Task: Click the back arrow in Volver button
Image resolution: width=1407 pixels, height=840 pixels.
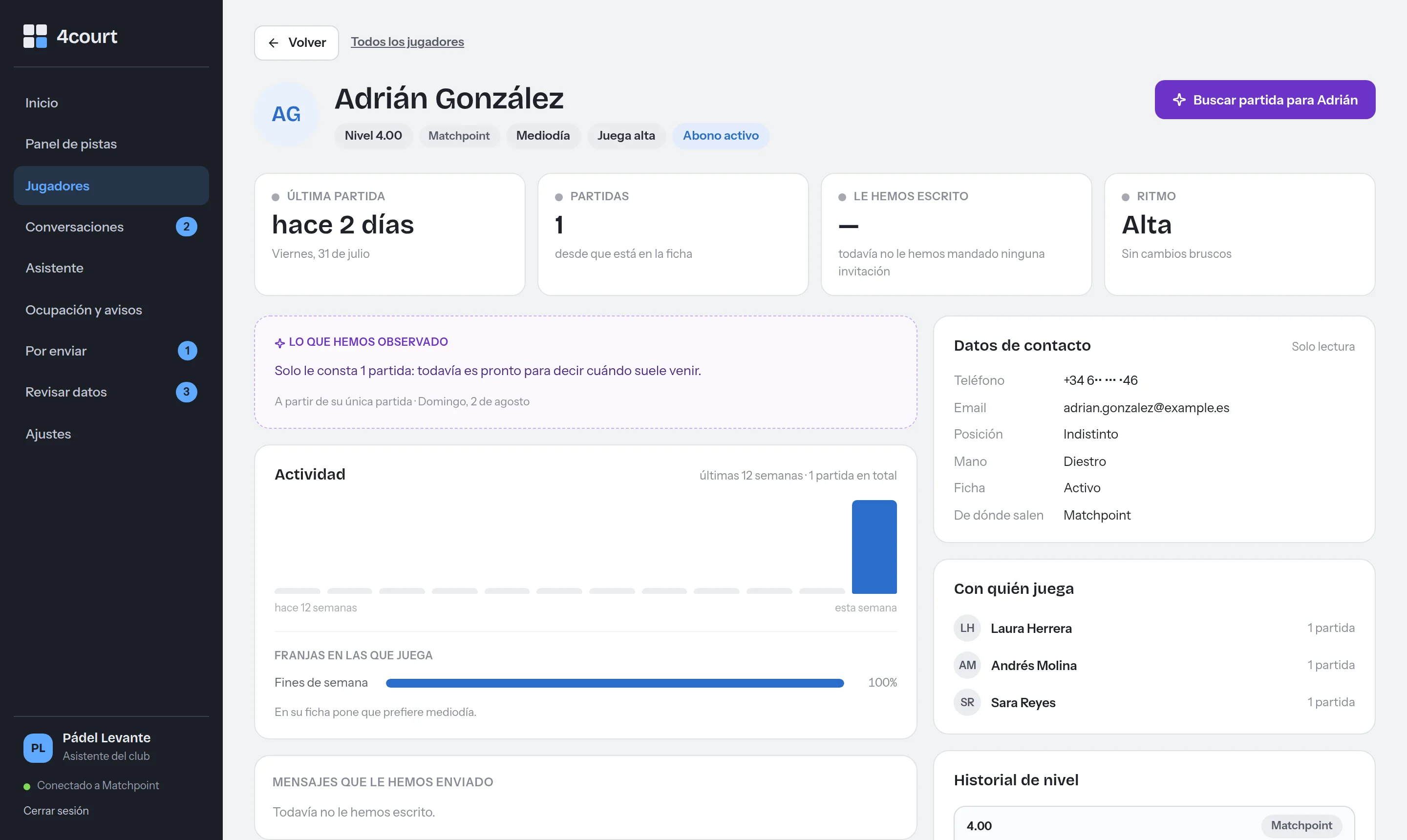Action: point(274,42)
